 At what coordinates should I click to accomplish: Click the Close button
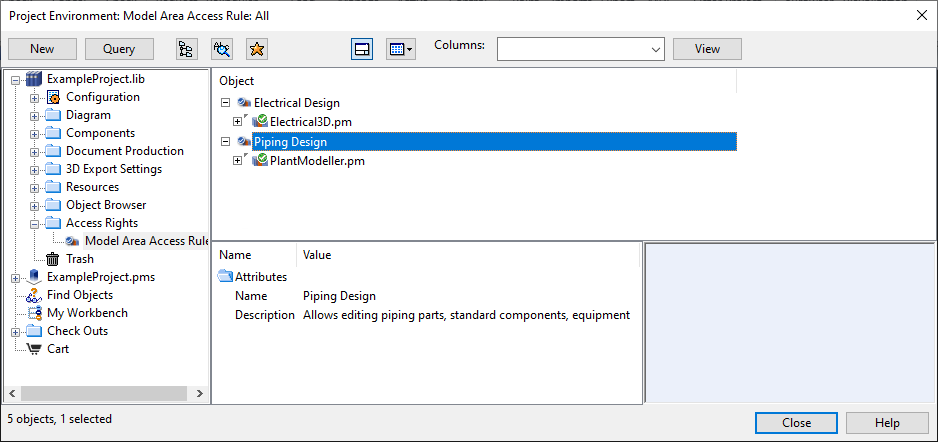tap(796, 423)
